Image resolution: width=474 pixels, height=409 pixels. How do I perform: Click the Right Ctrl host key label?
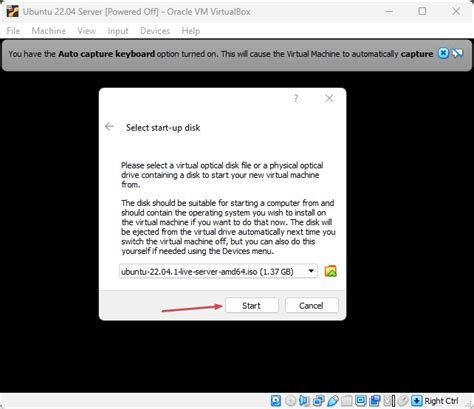tap(441, 401)
